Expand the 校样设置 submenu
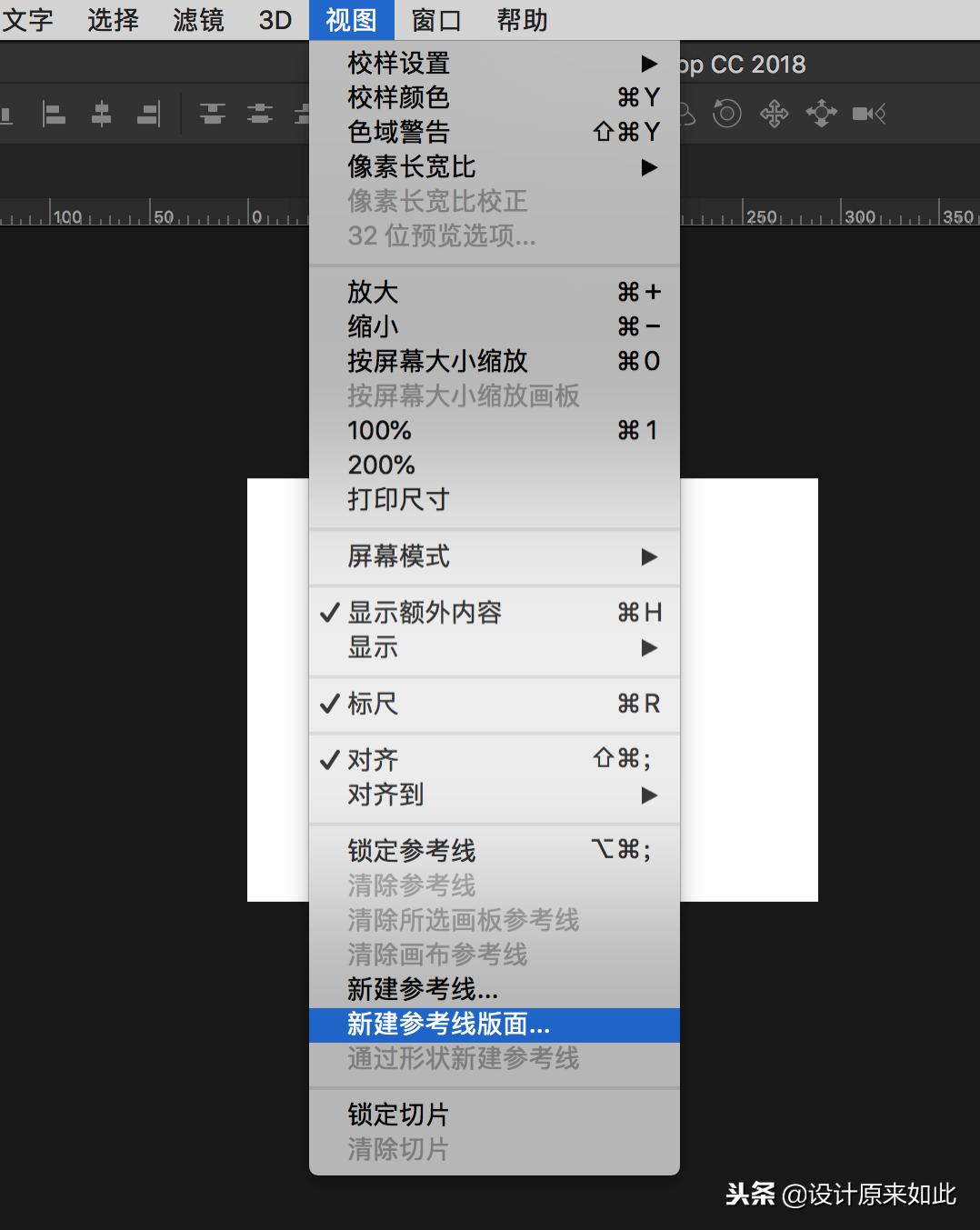The width and height of the screenshot is (980, 1230). tap(397, 63)
